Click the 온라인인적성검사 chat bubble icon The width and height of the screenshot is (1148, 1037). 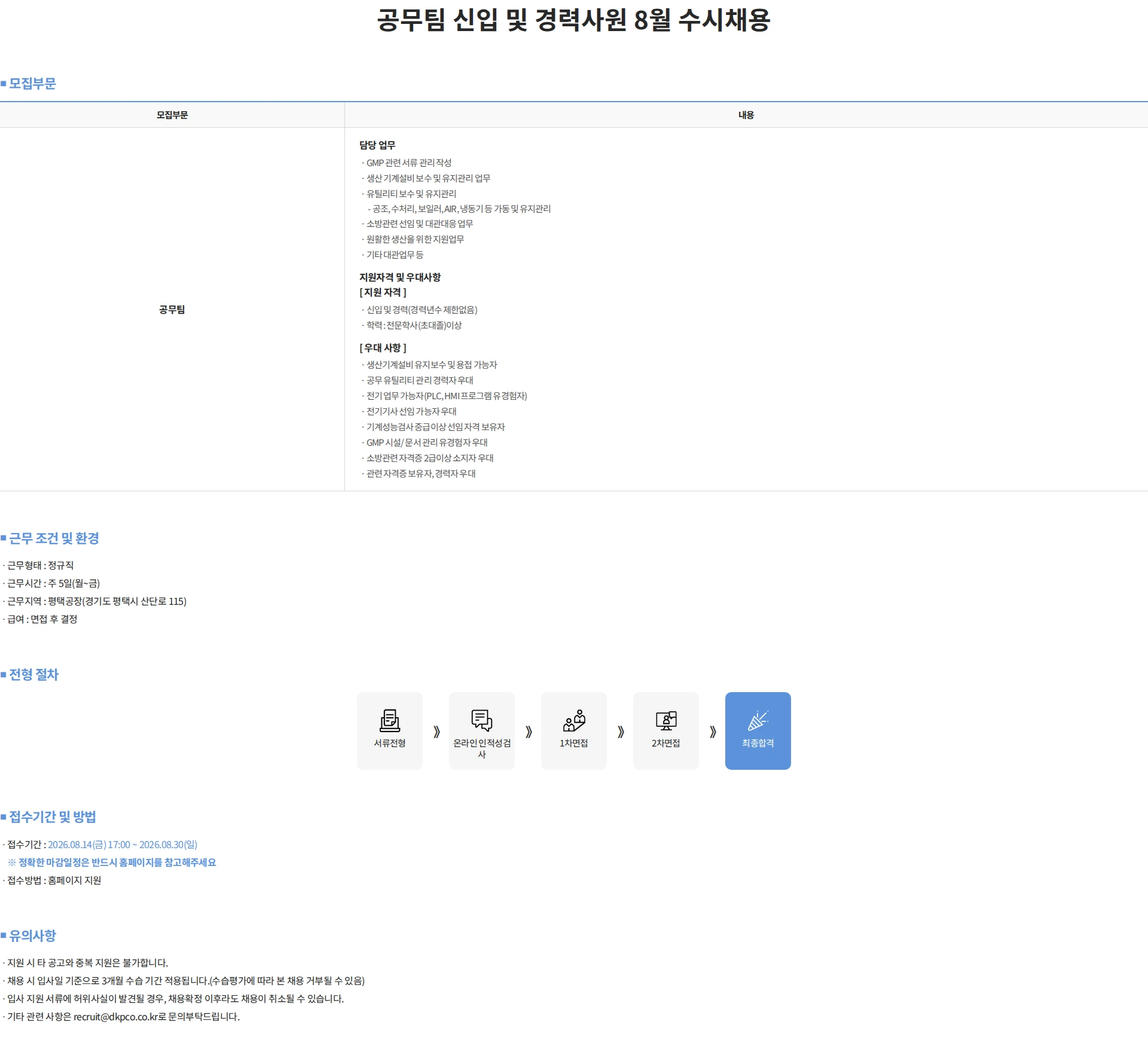[x=482, y=720]
